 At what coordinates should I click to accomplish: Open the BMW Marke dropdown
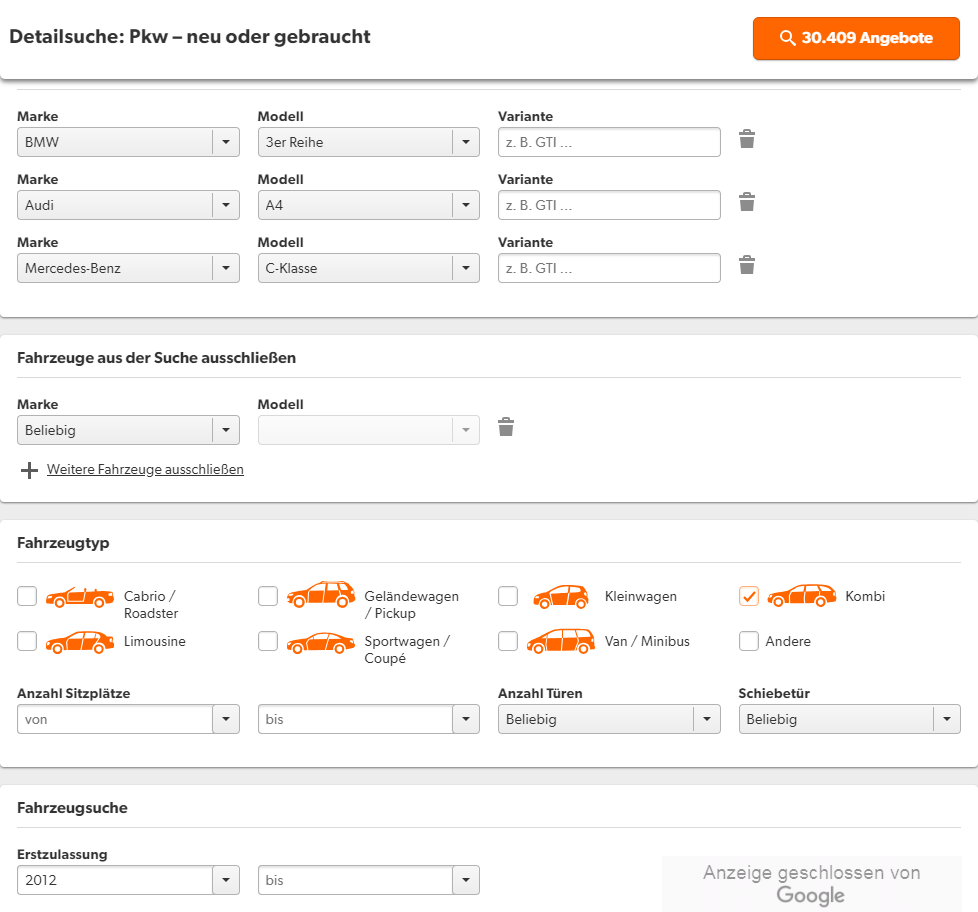[x=128, y=142]
